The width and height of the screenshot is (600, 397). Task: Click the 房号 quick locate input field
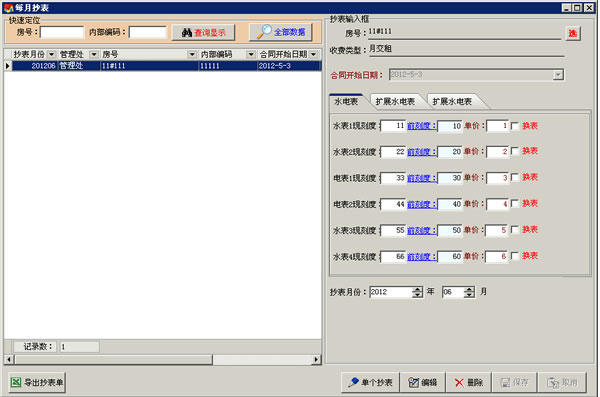click(62, 32)
